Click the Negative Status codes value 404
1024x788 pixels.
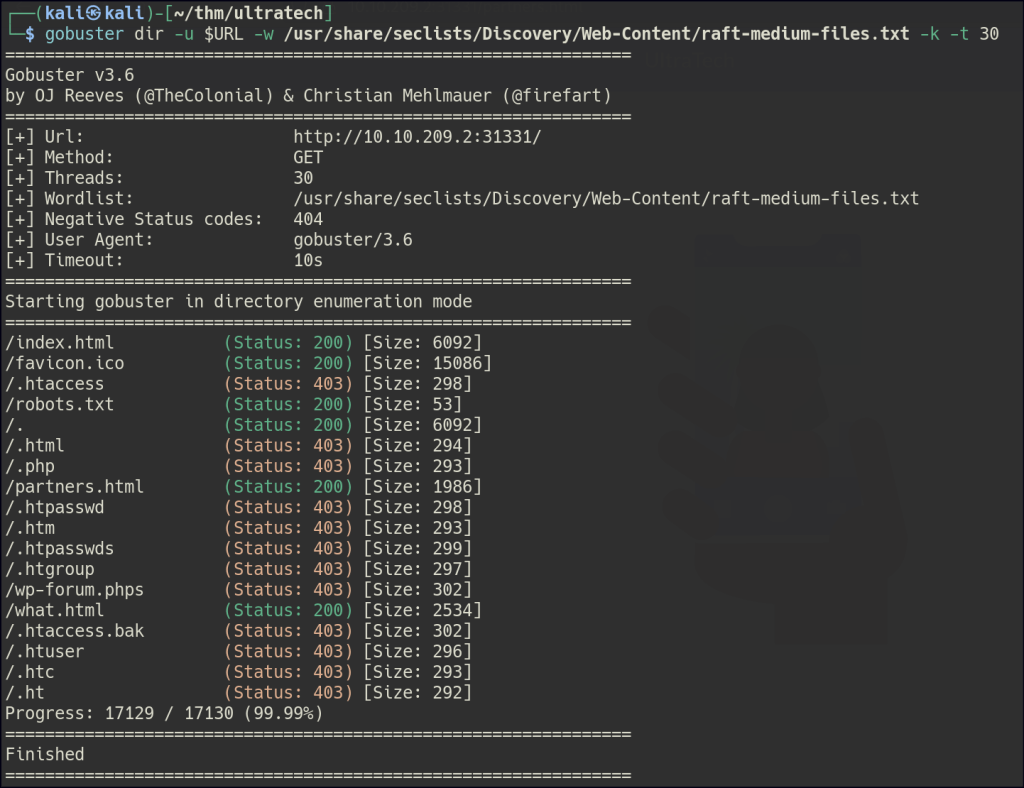tap(308, 219)
